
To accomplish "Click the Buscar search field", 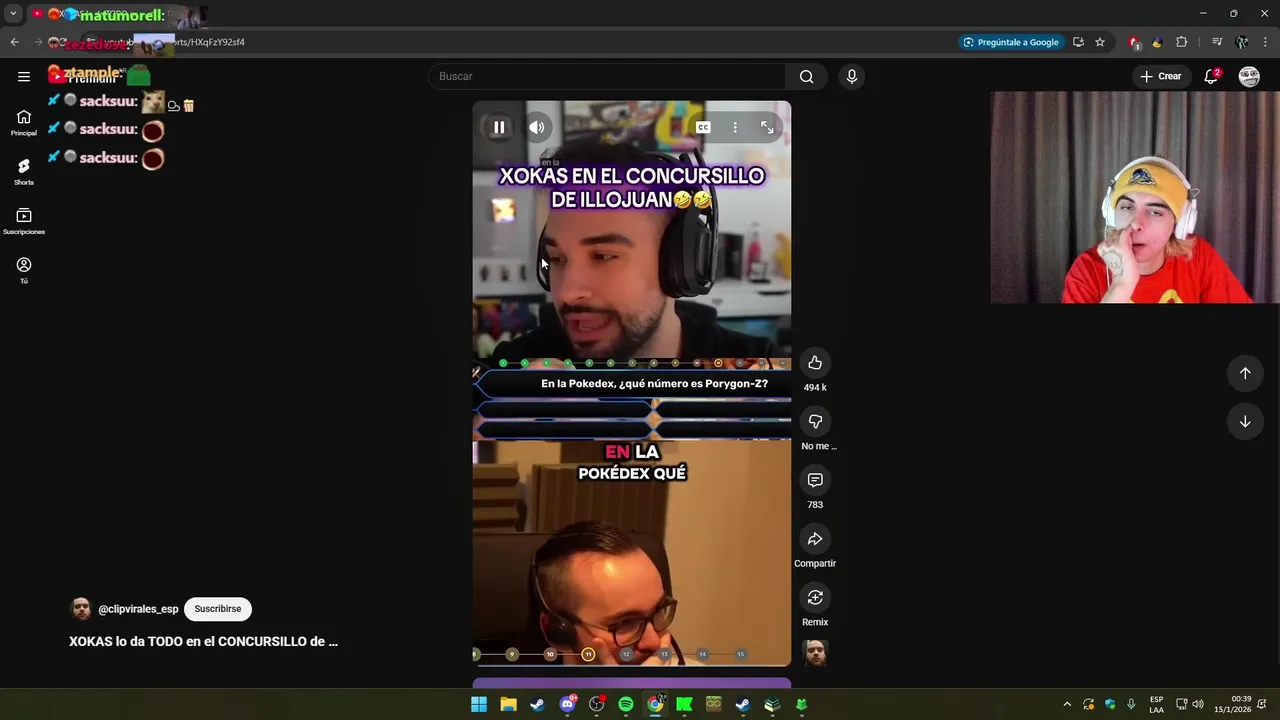I will [607, 76].
